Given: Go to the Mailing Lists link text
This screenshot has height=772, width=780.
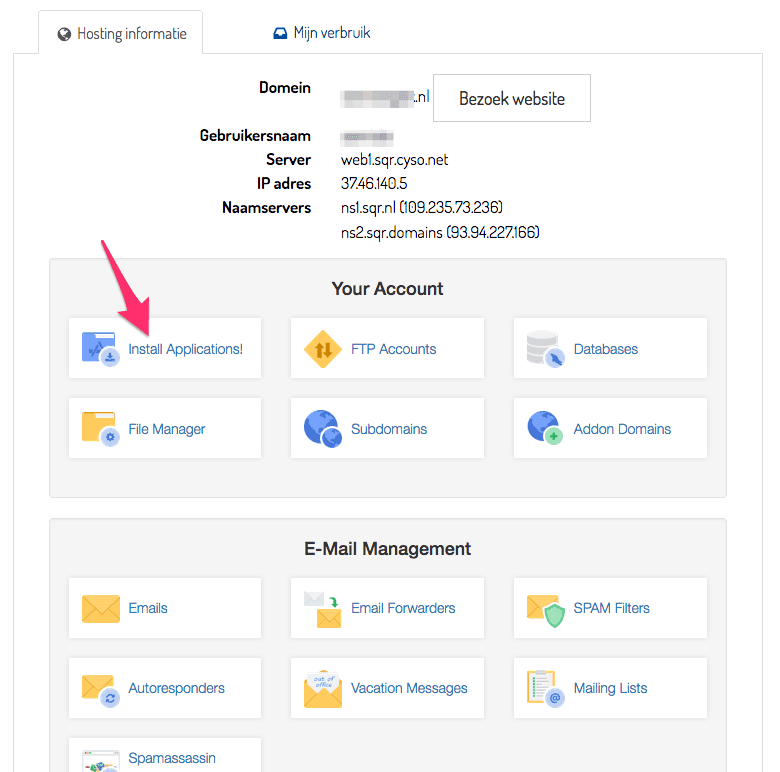Looking at the screenshot, I should point(610,688).
